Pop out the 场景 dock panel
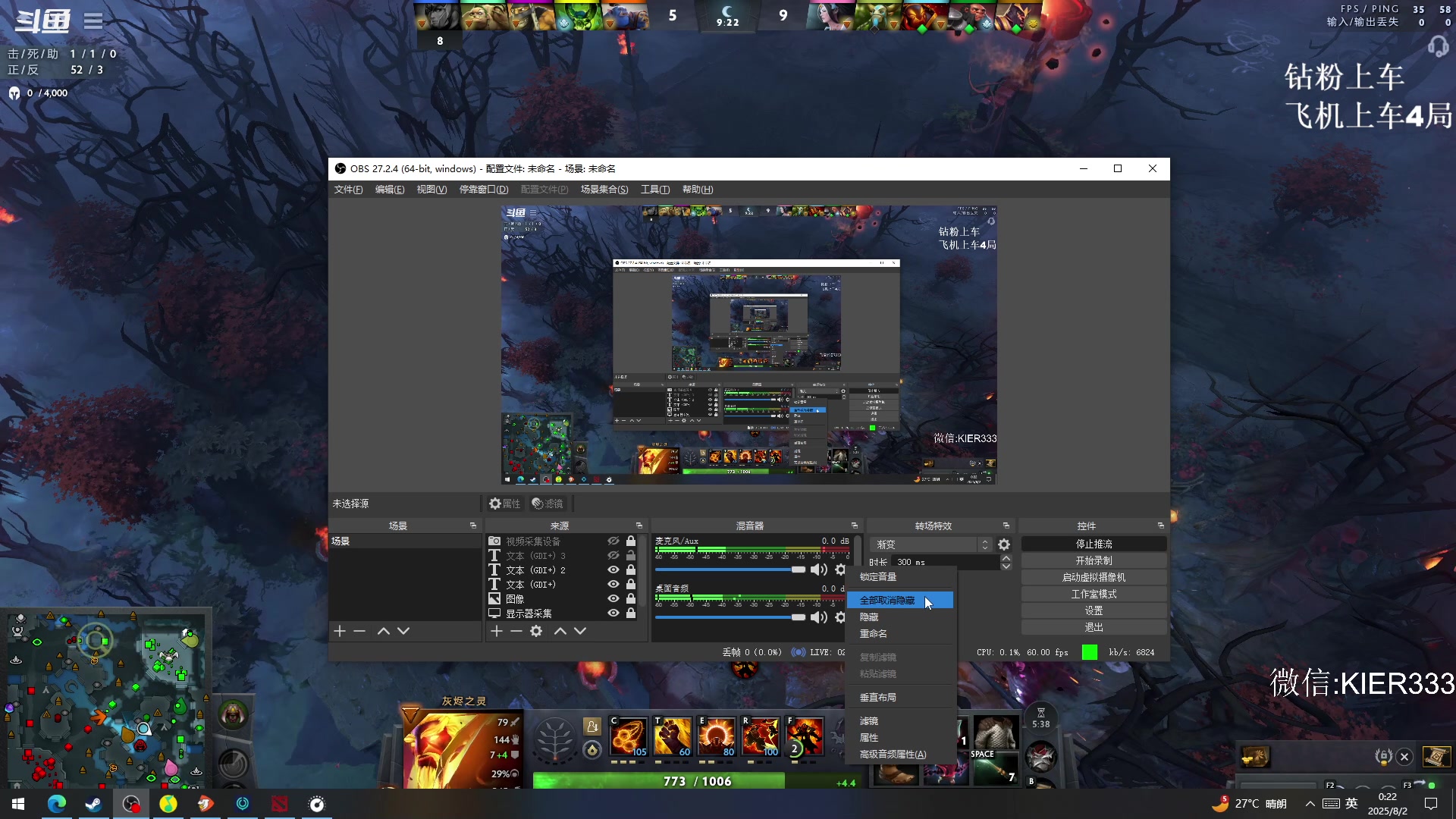The height and width of the screenshot is (819, 1456). pos(473,526)
